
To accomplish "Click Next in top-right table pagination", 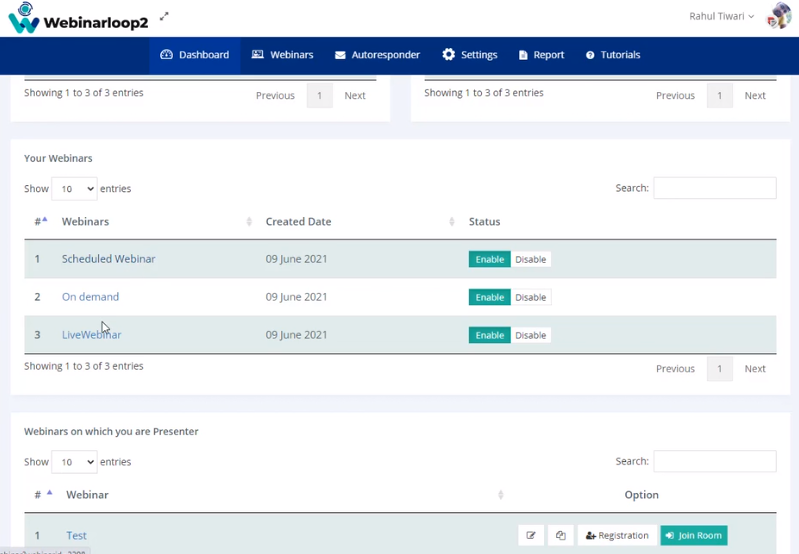I will pos(755,95).
